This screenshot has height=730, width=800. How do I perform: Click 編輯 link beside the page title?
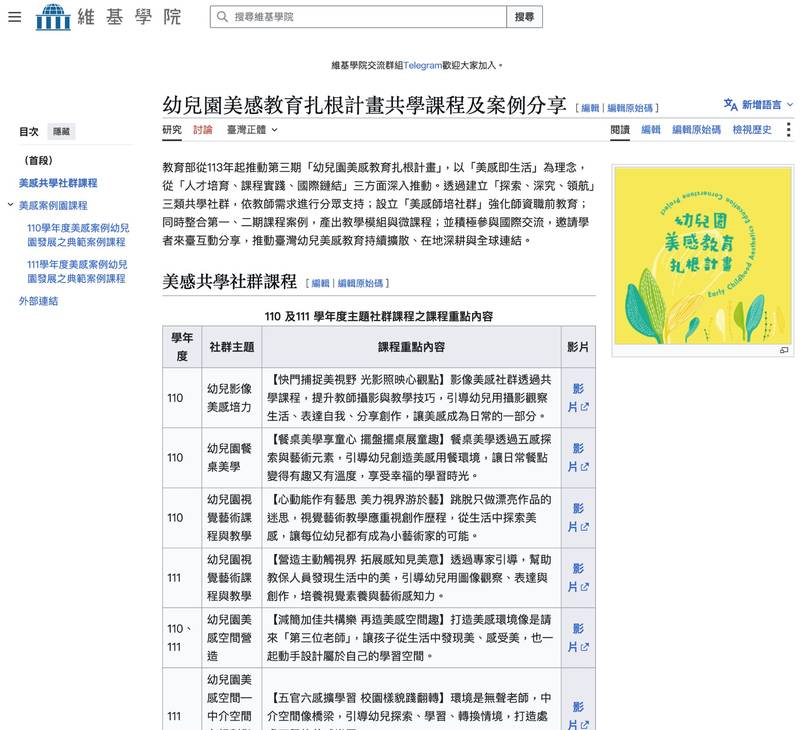click(590, 108)
